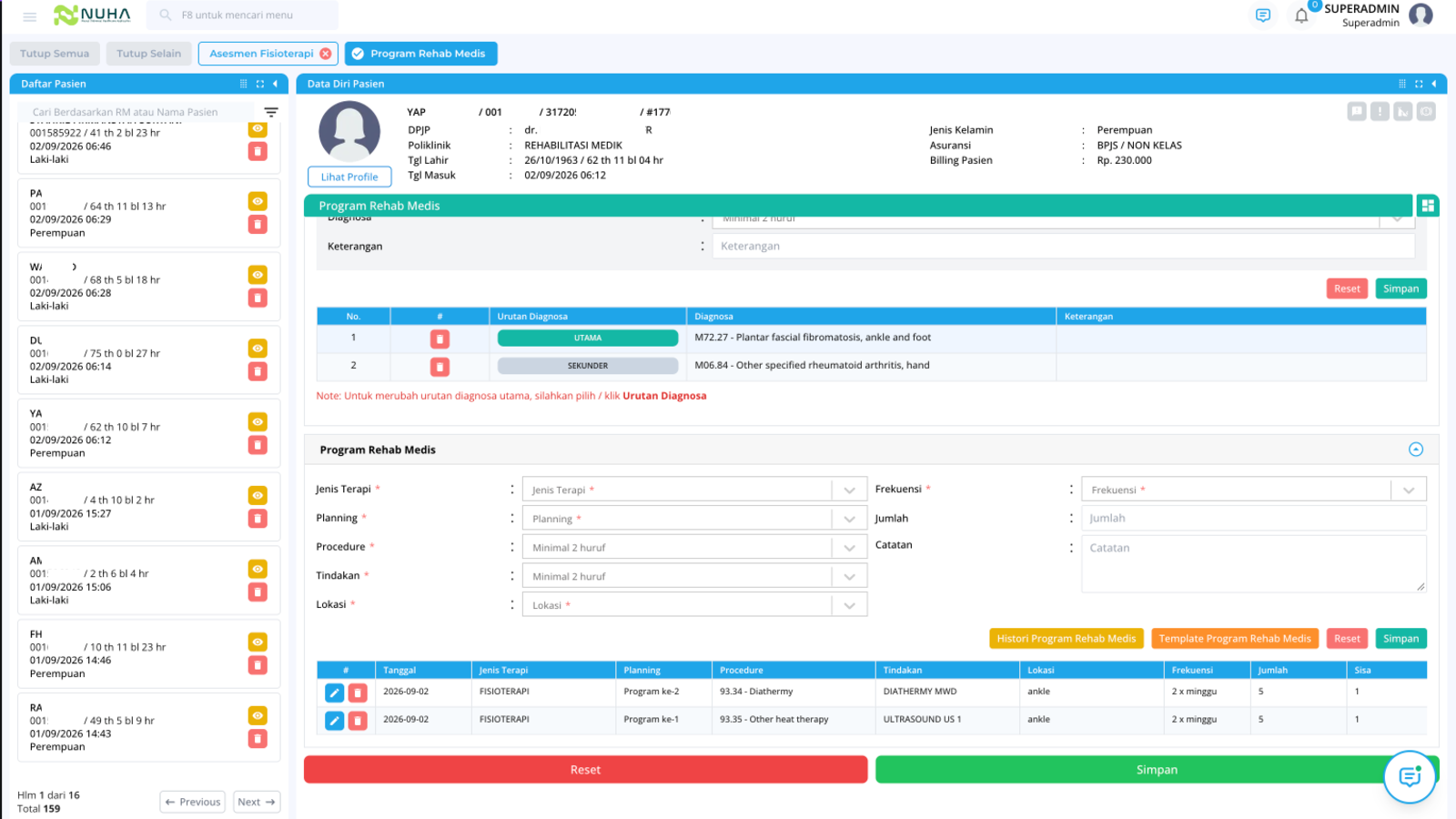The width and height of the screenshot is (1456, 819).
Task: Open the messages icon in top bar
Action: coord(1262,15)
